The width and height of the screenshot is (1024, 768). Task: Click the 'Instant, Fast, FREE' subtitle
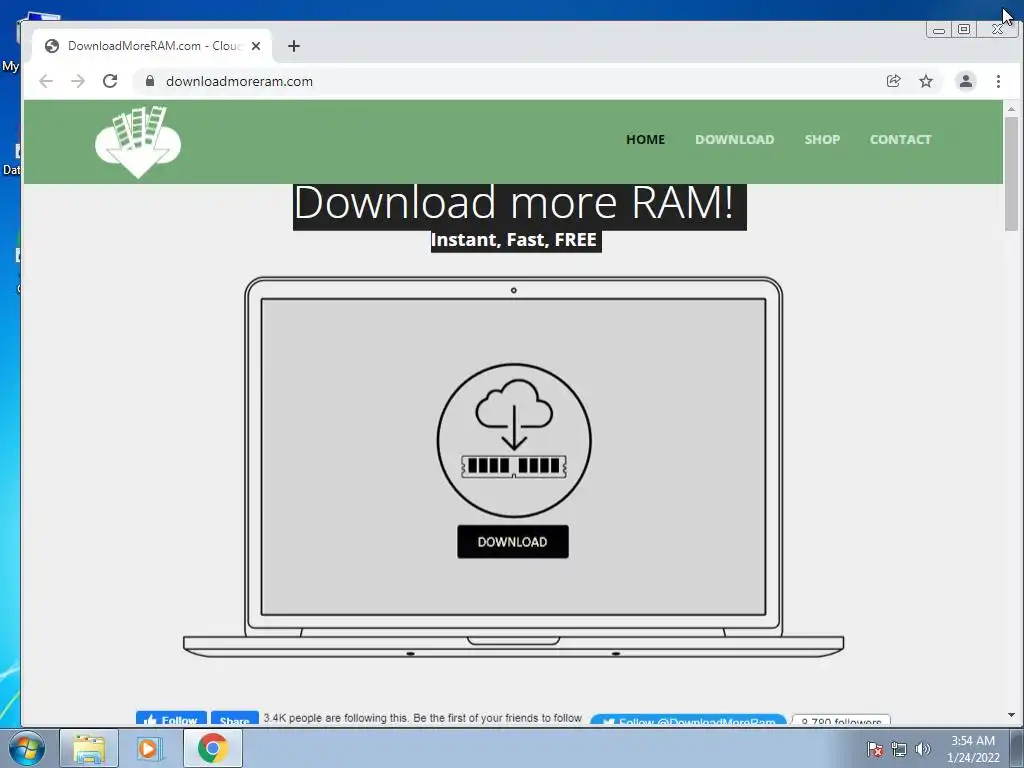pos(514,240)
